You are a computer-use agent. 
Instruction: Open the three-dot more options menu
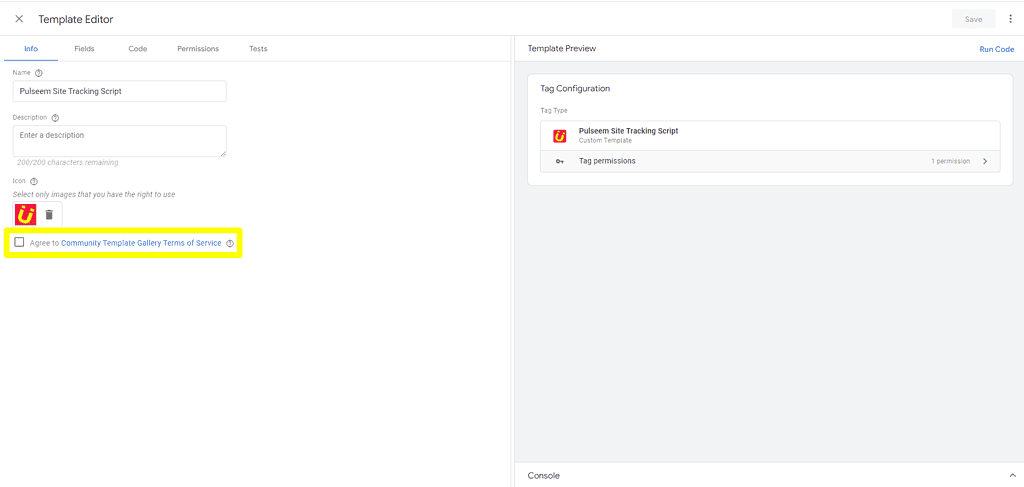tap(1010, 19)
